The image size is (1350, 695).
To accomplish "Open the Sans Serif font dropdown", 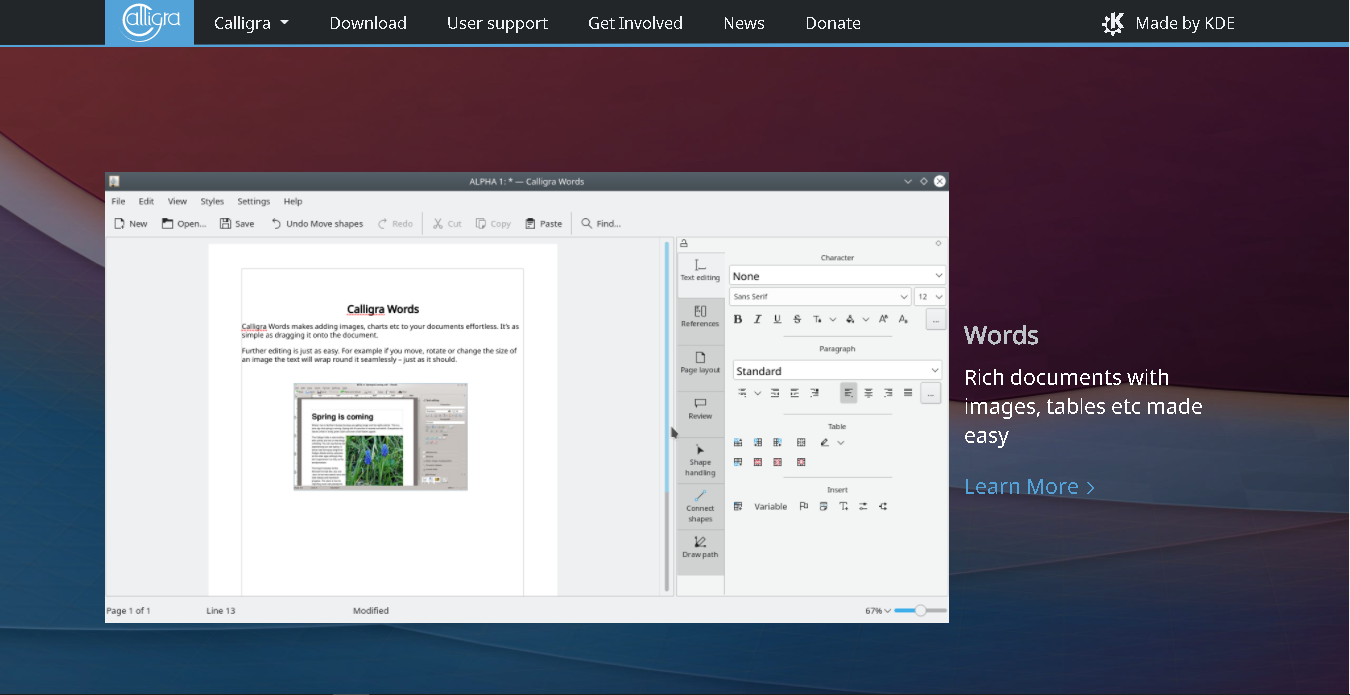I will pyautogui.click(x=820, y=296).
